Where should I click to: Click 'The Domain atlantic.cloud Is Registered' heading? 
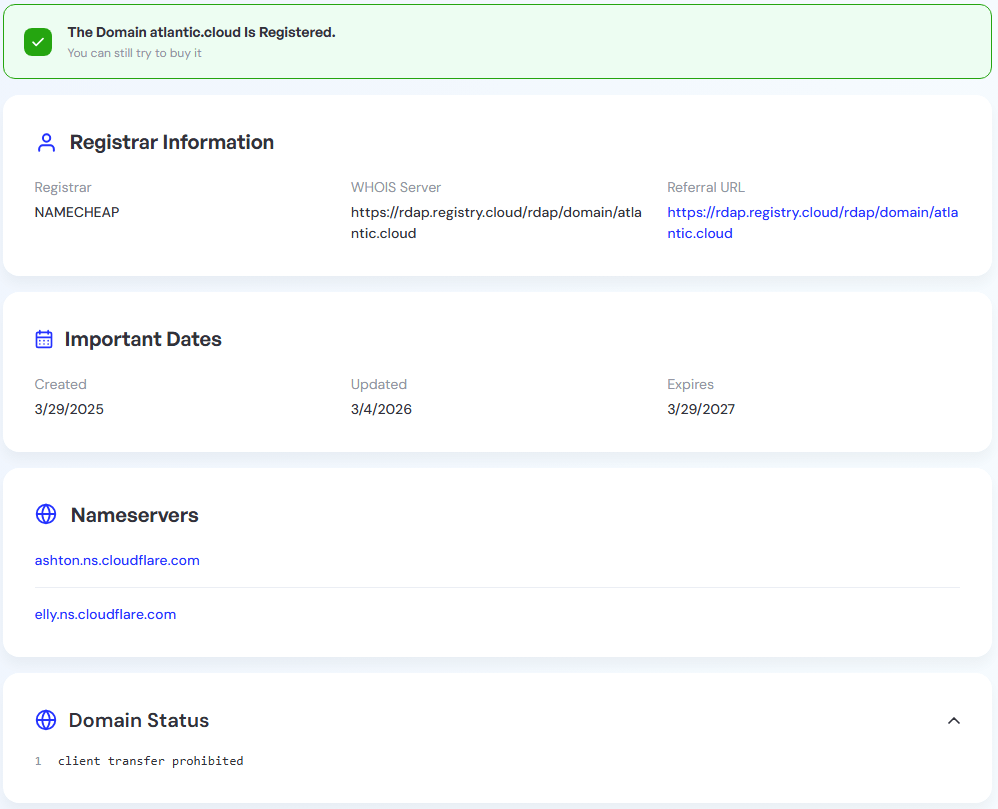(201, 32)
